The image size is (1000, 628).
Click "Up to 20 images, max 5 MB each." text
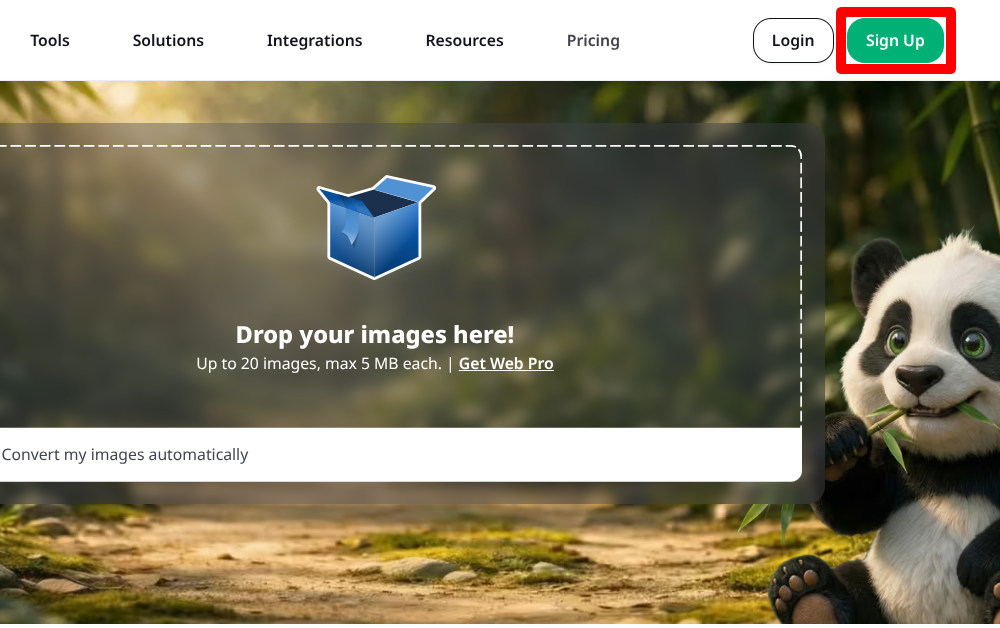click(x=319, y=363)
